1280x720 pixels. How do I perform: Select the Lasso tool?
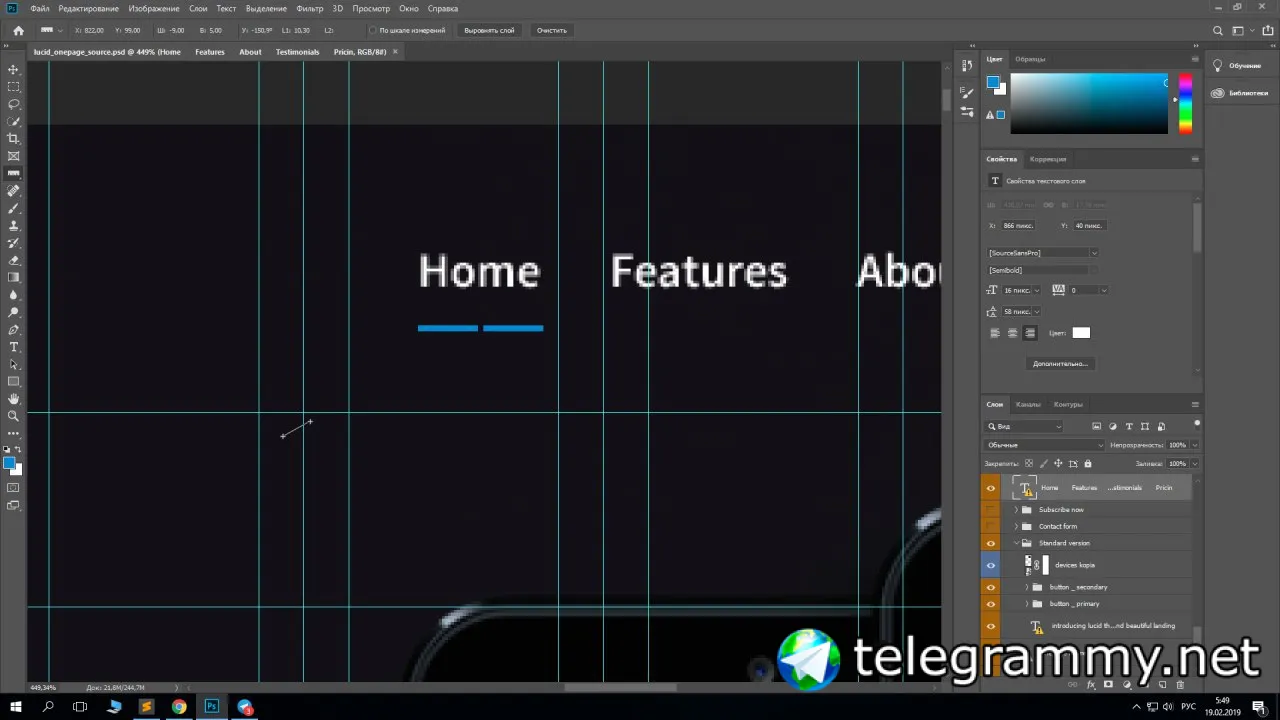(x=14, y=104)
